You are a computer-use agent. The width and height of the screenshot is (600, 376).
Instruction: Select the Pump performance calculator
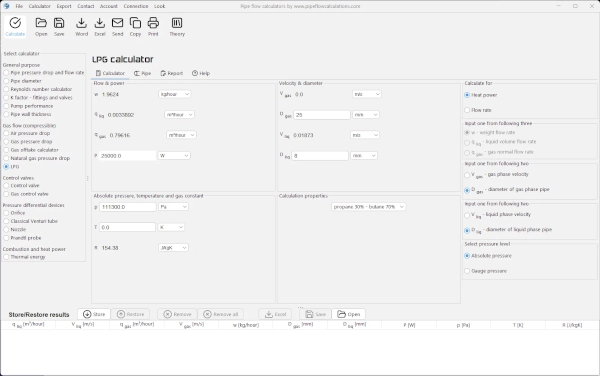point(28,106)
